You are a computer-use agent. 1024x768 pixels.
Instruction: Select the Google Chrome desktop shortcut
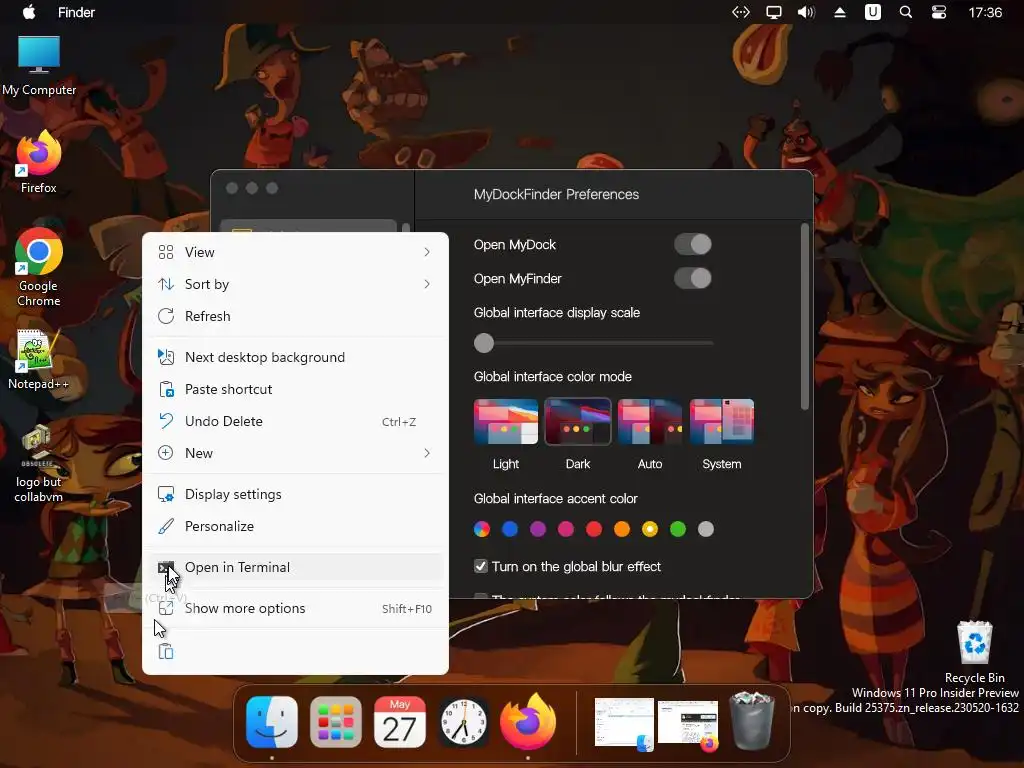click(39, 266)
